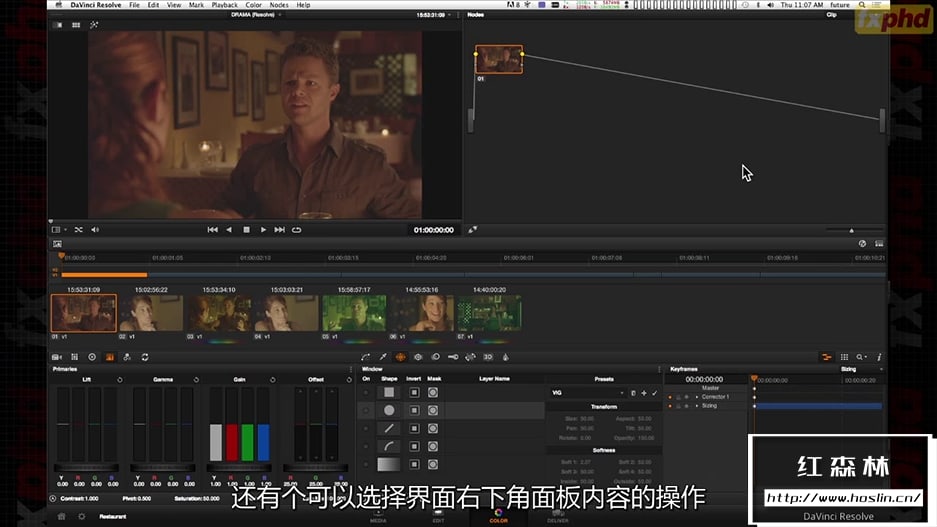
Task: Reset the Gain bars
Action: pos(272,380)
